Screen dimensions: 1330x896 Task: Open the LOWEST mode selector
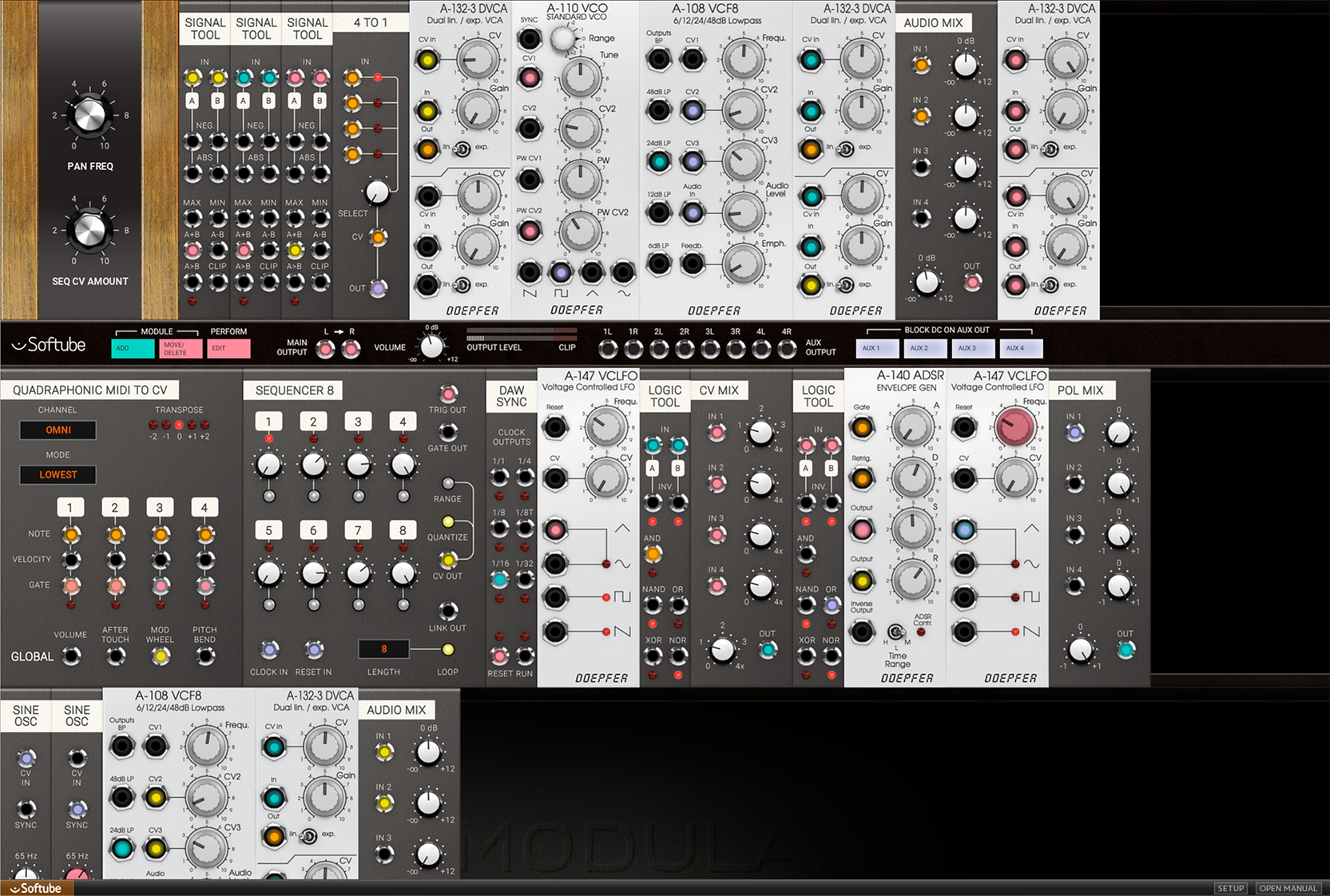click(58, 474)
